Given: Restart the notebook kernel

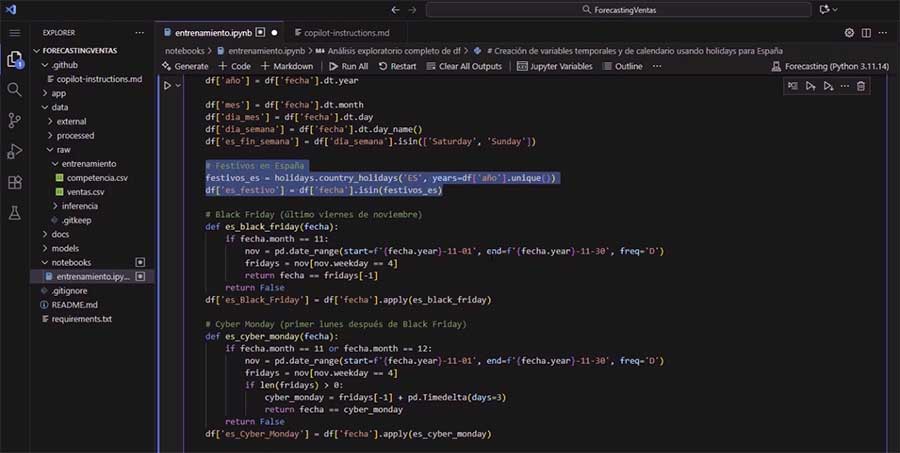Looking at the screenshot, I should pyautogui.click(x=397, y=66).
